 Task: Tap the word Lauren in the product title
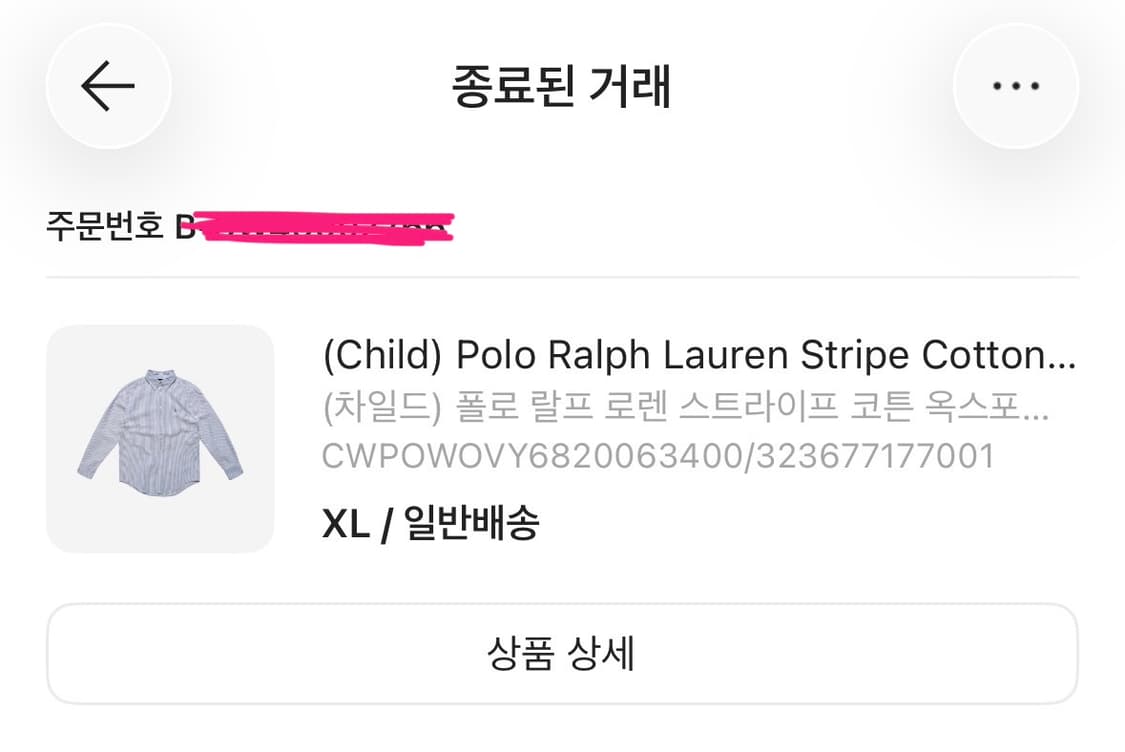click(729, 355)
